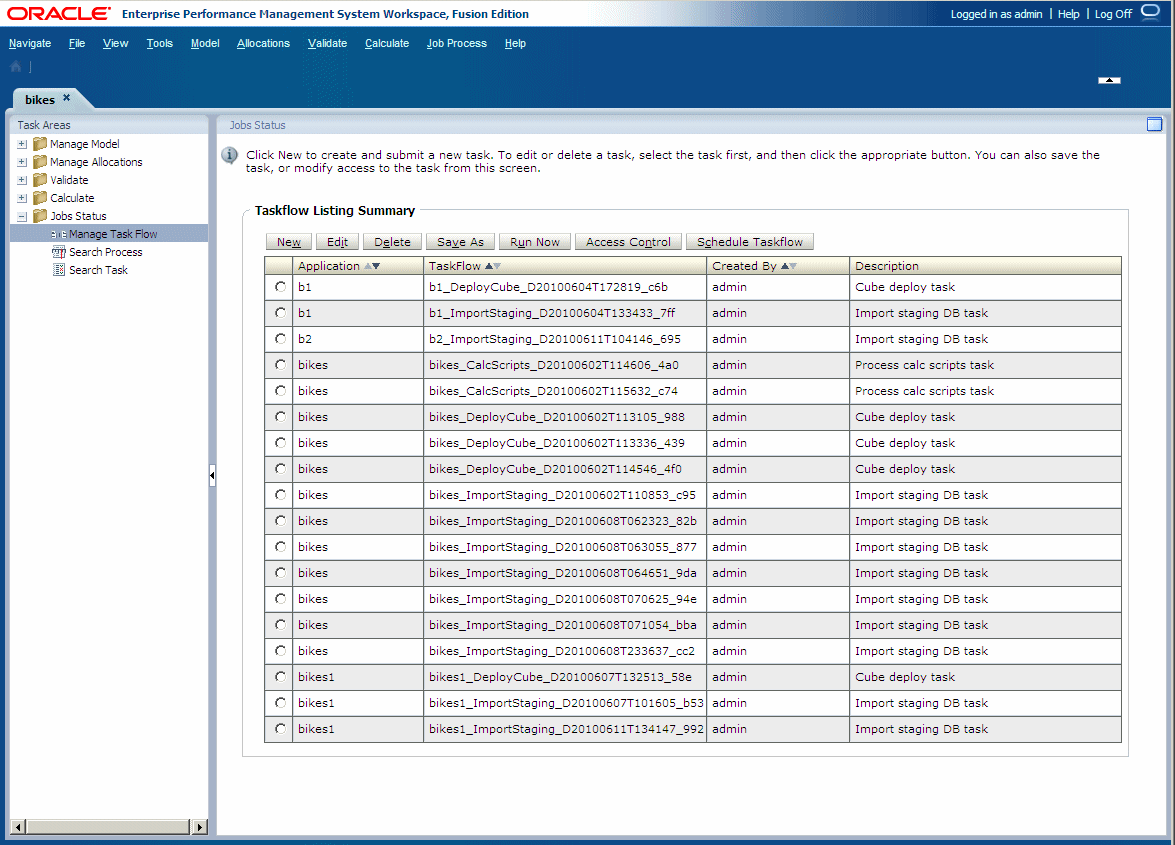The image size is (1175, 845).
Task: Click the Log Off link
Action: (1112, 13)
